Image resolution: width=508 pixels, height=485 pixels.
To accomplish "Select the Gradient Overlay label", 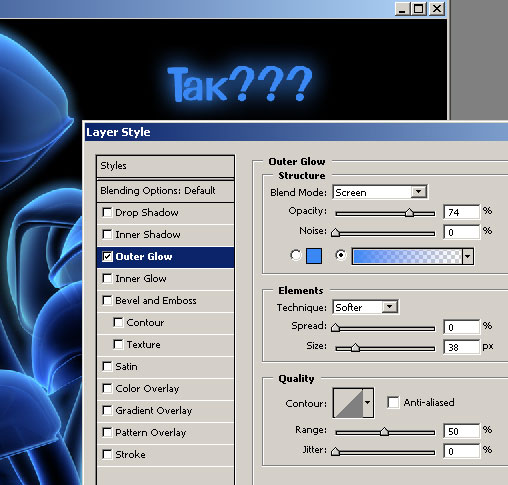I will (x=154, y=410).
